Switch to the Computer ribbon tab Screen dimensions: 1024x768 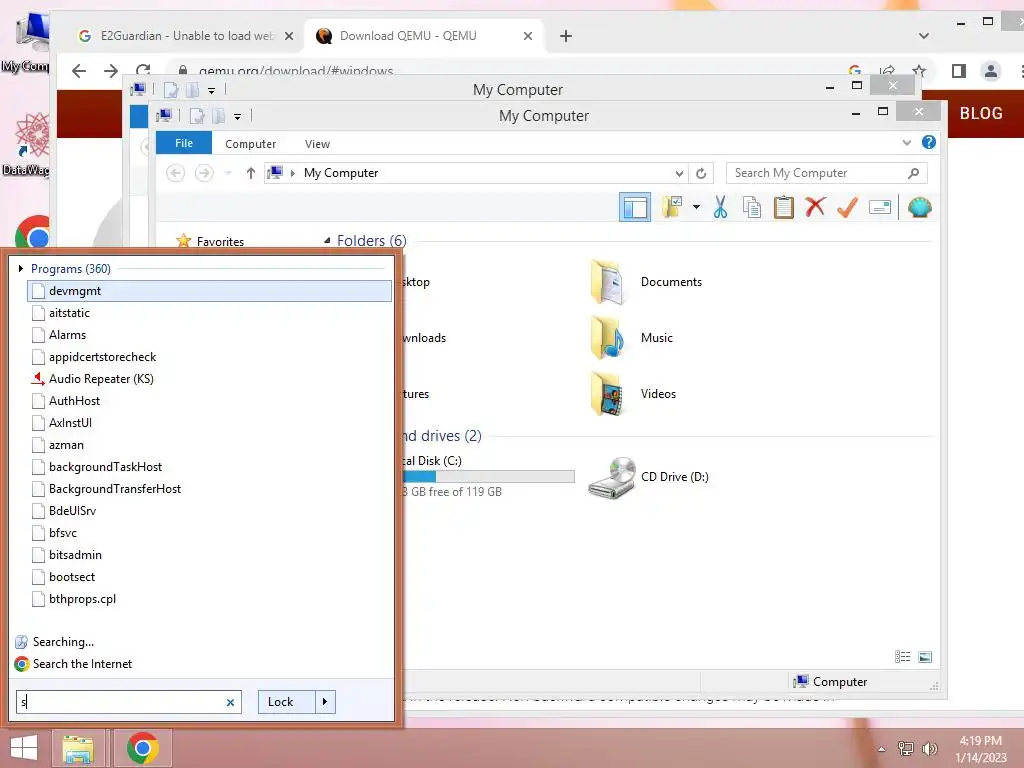click(251, 144)
